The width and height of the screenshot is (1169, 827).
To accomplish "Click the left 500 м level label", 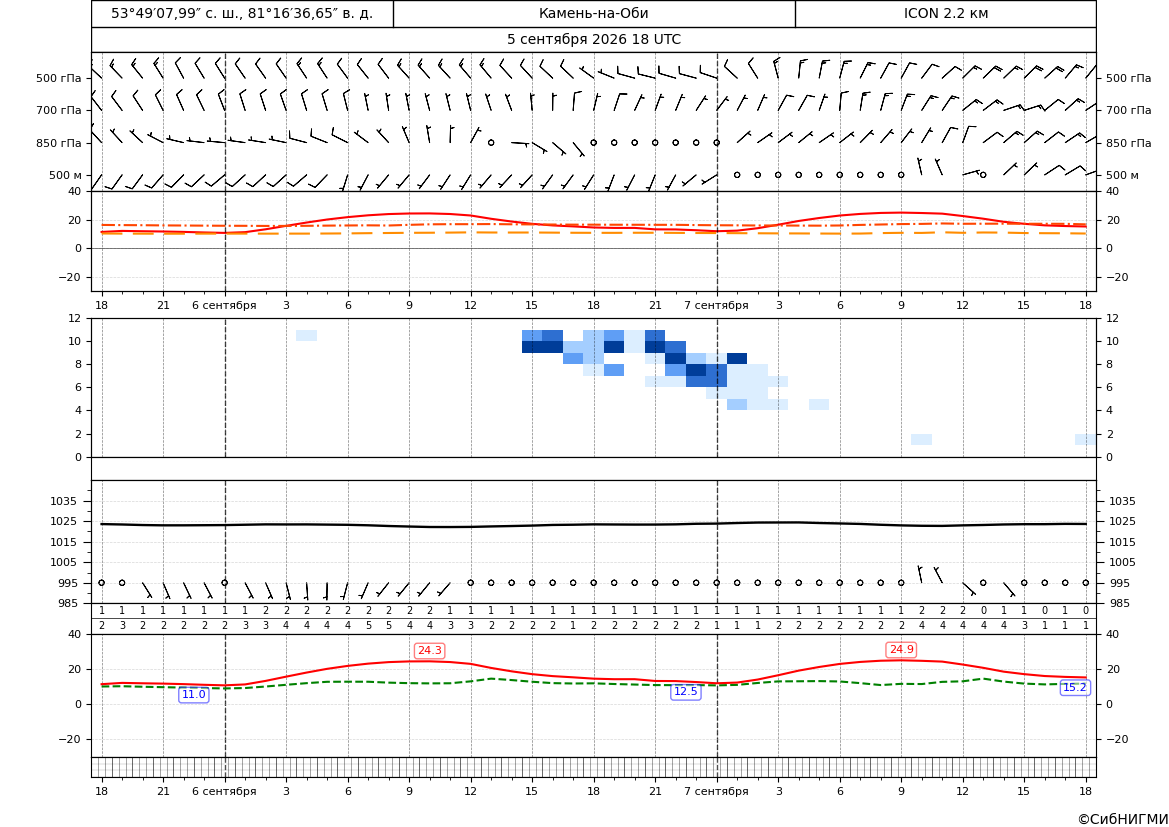I will click(66, 175).
